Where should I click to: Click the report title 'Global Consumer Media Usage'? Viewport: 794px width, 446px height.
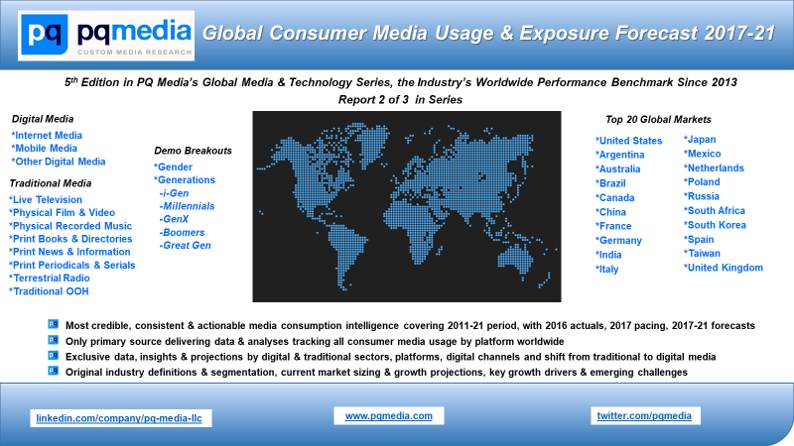tap(489, 33)
